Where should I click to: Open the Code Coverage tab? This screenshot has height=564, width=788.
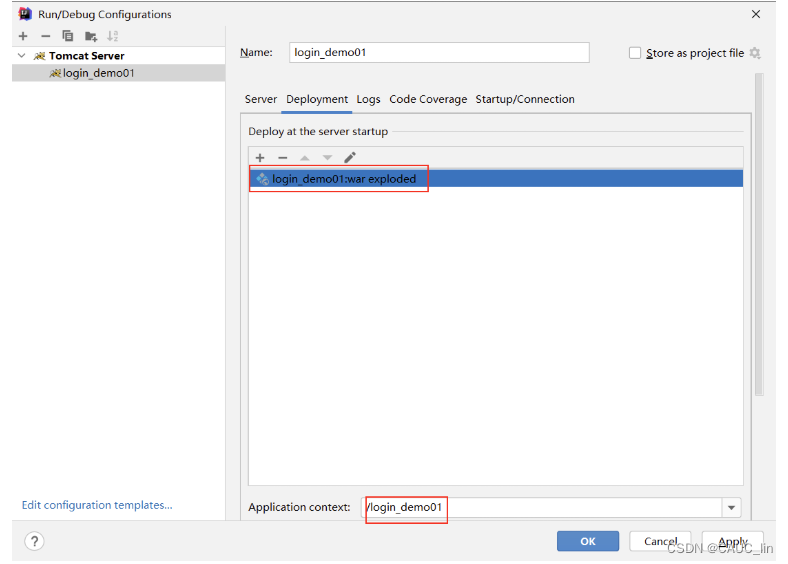[428, 99]
